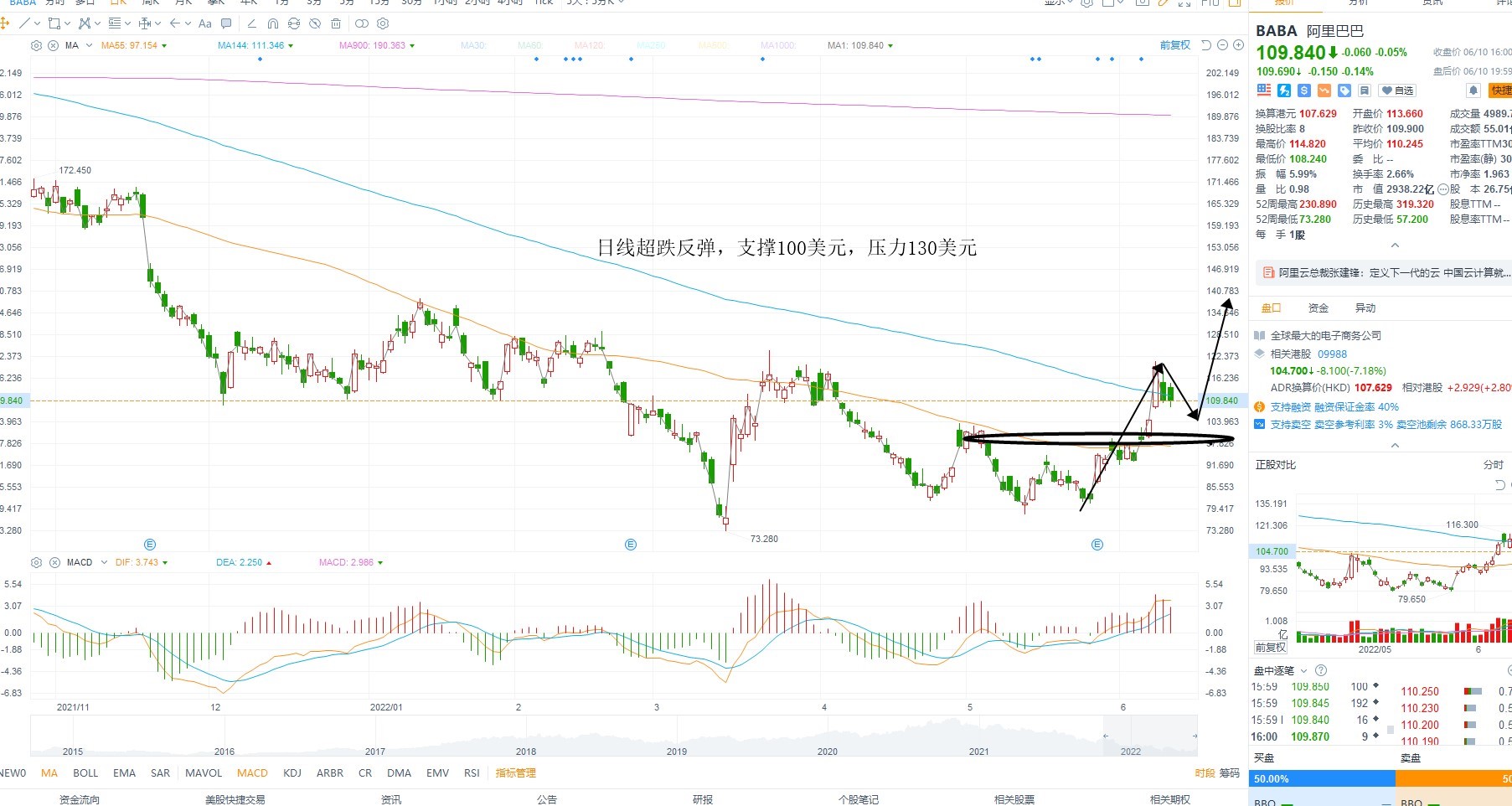Select SAR indicator
Screen dimensions: 1512x806
[x=160, y=773]
